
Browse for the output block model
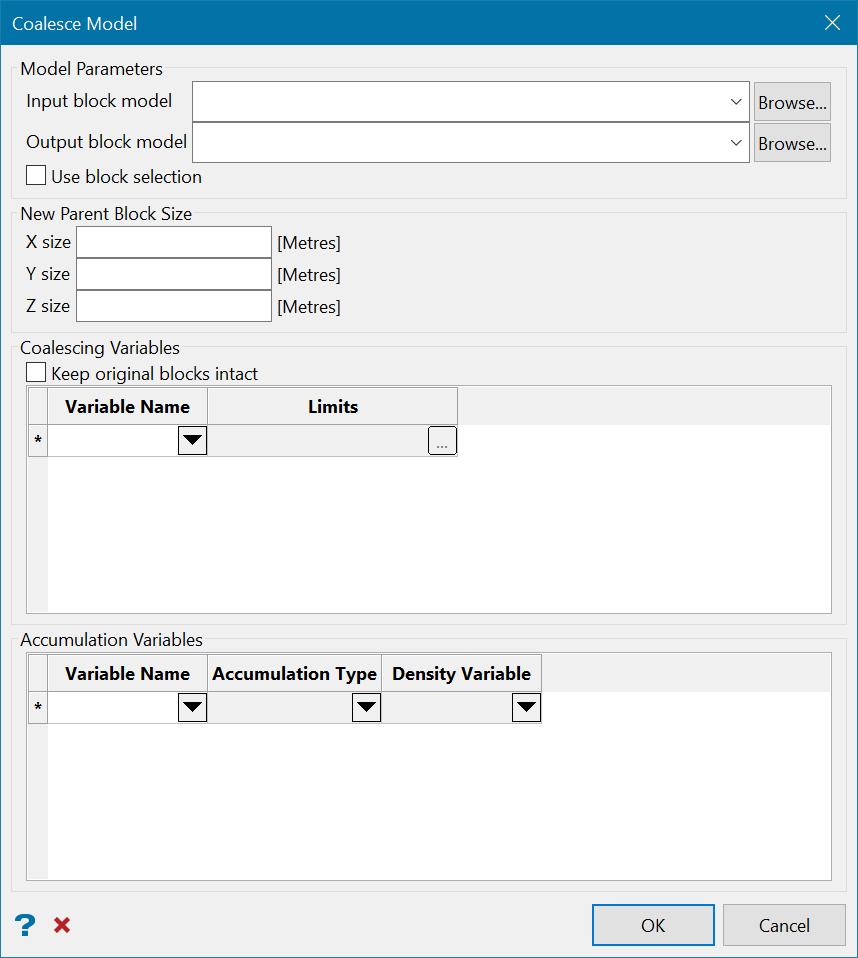[792, 143]
